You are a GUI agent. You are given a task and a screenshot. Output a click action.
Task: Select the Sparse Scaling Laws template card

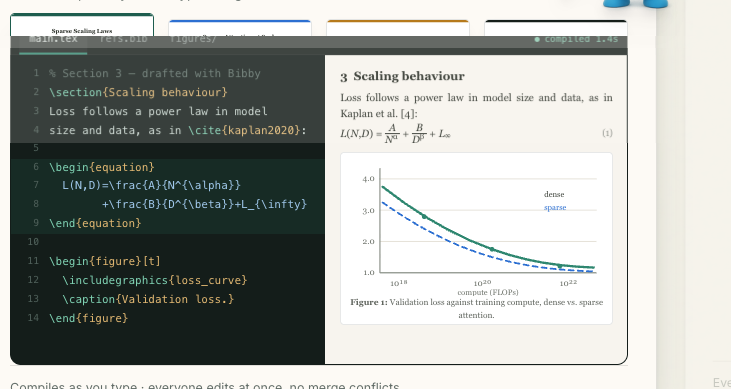tap(82, 26)
